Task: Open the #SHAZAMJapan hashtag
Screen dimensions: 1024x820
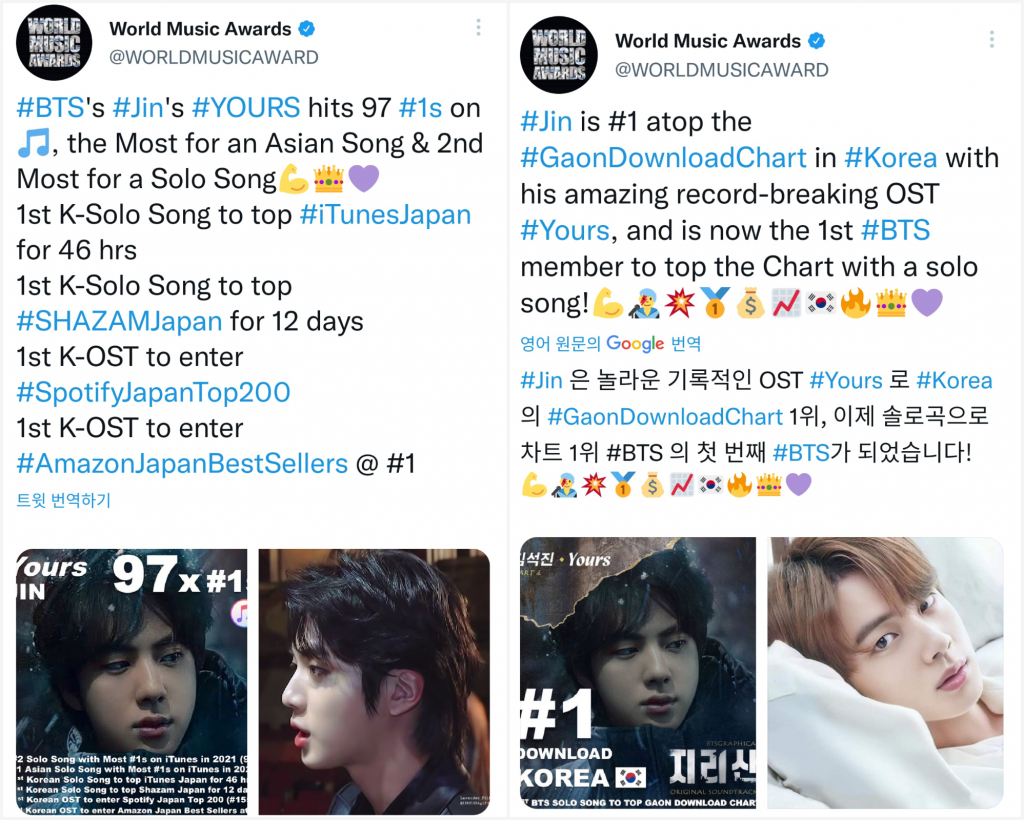Action: (120, 321)
